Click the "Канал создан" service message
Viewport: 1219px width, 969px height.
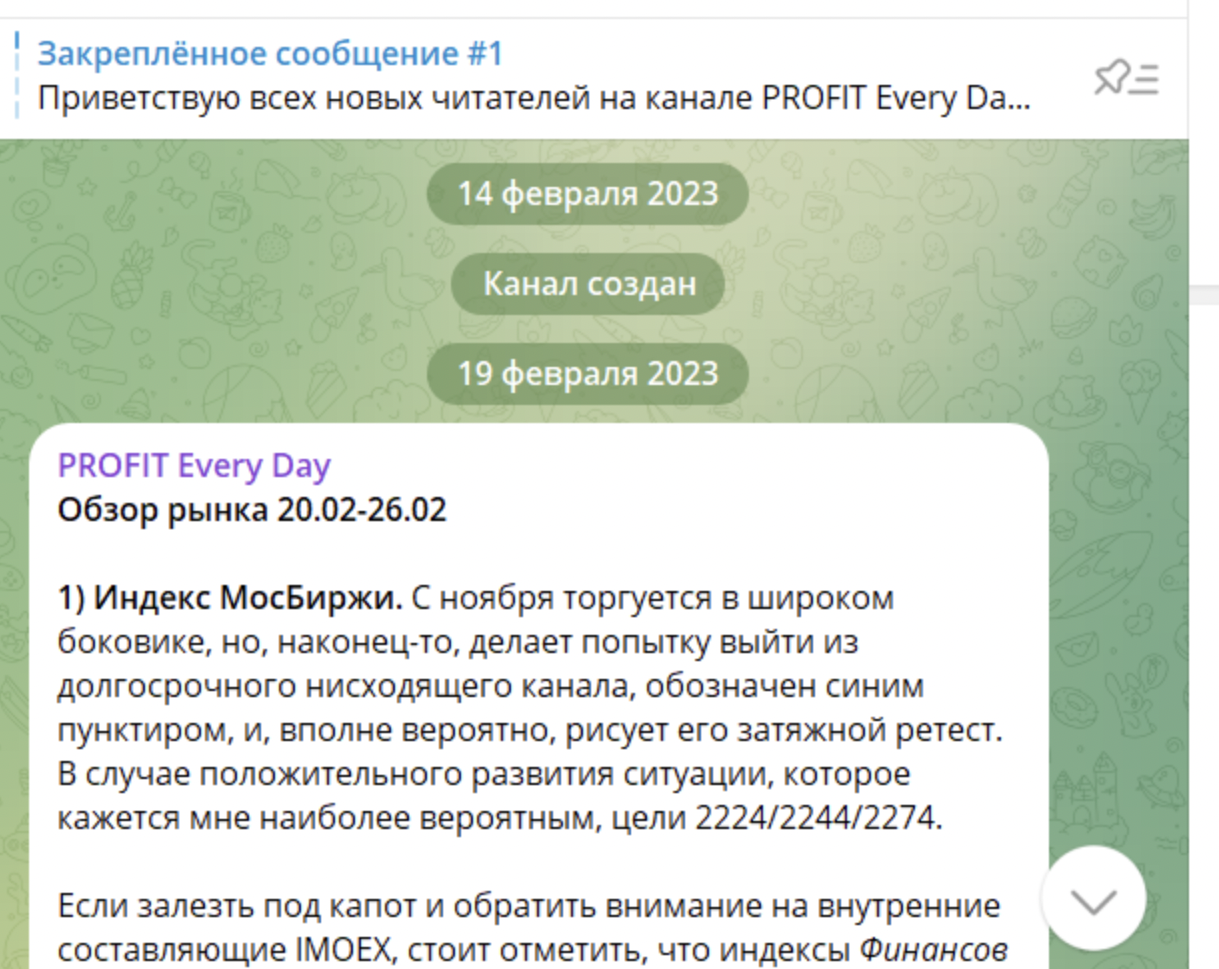tap(589, 284)
